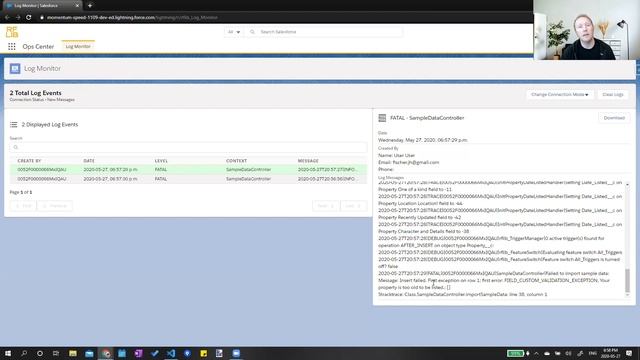Click the magnifier icon in Salesforce search
640x360 pixels.
252,32
